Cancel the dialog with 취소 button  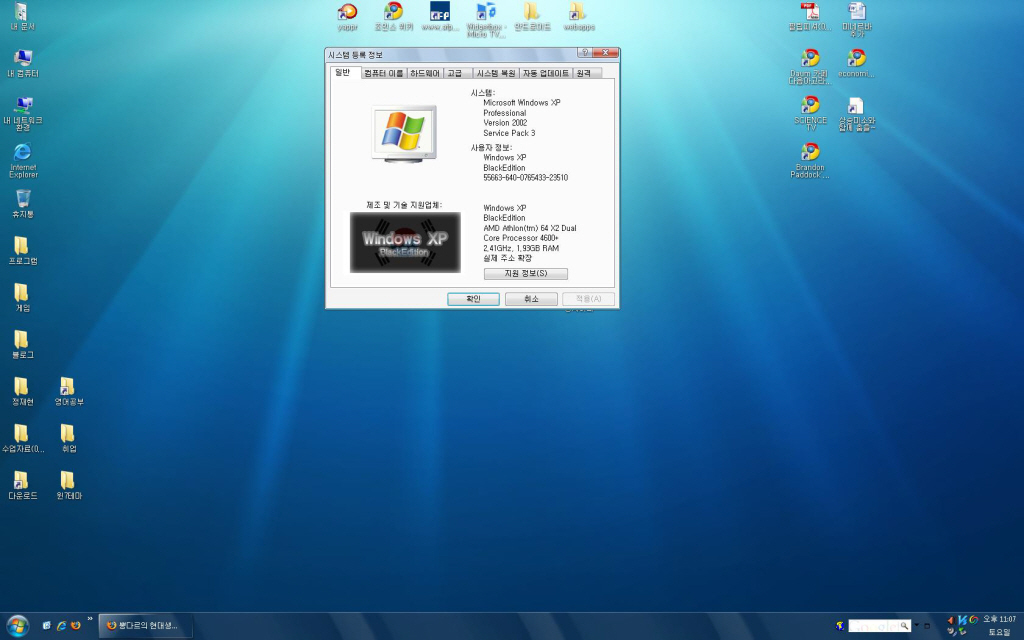531,299
